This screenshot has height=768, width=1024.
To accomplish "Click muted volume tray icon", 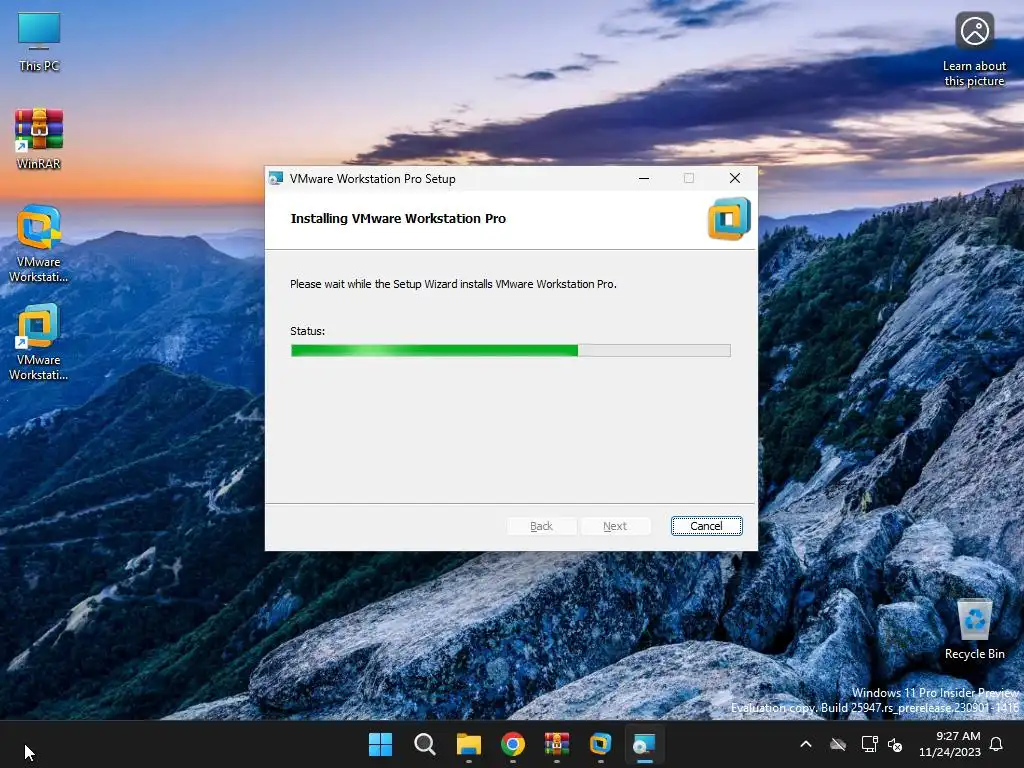I will click(895, 744).
